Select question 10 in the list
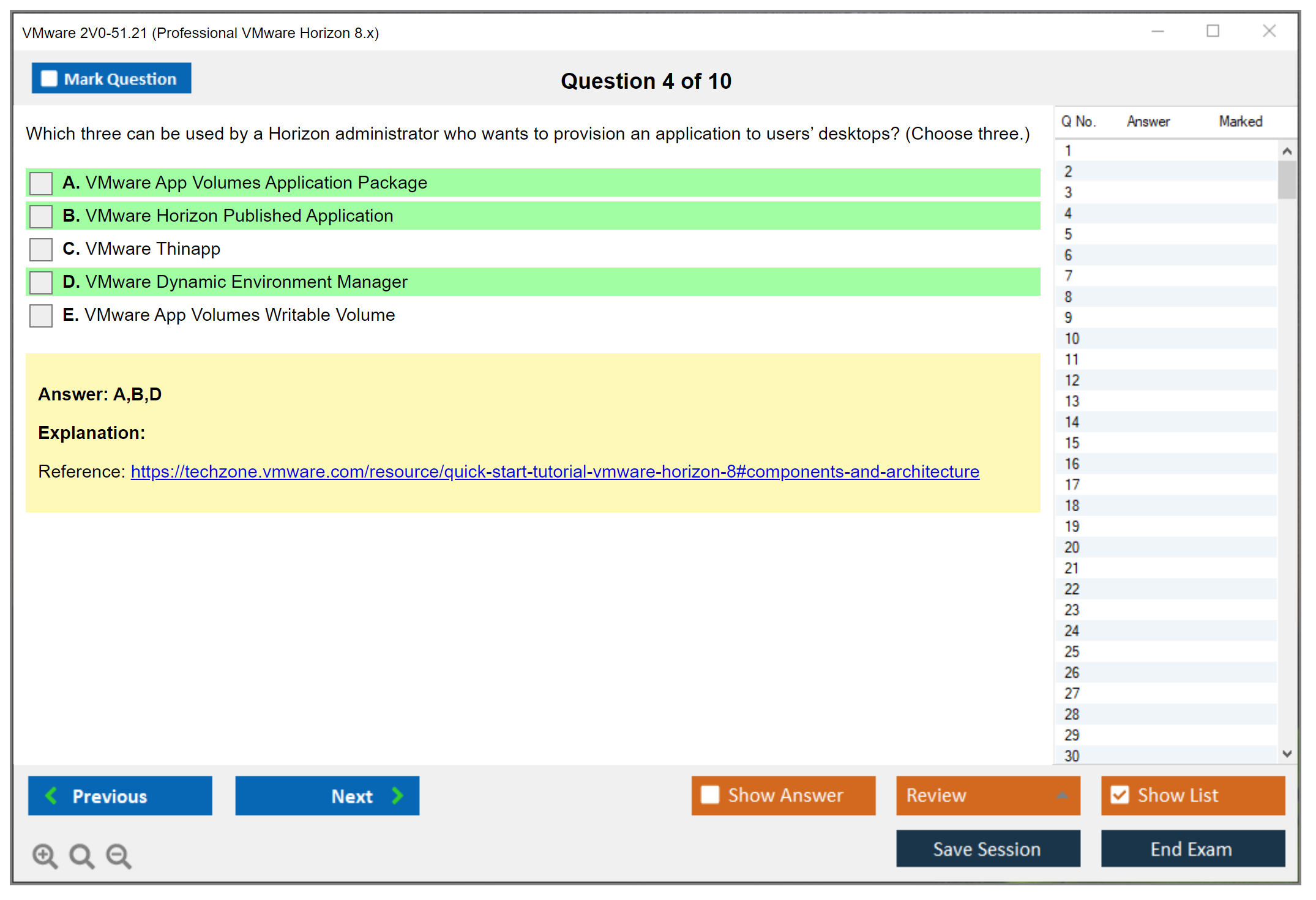The height and width of the screenshot is (900, 1316). point(1072,339)
